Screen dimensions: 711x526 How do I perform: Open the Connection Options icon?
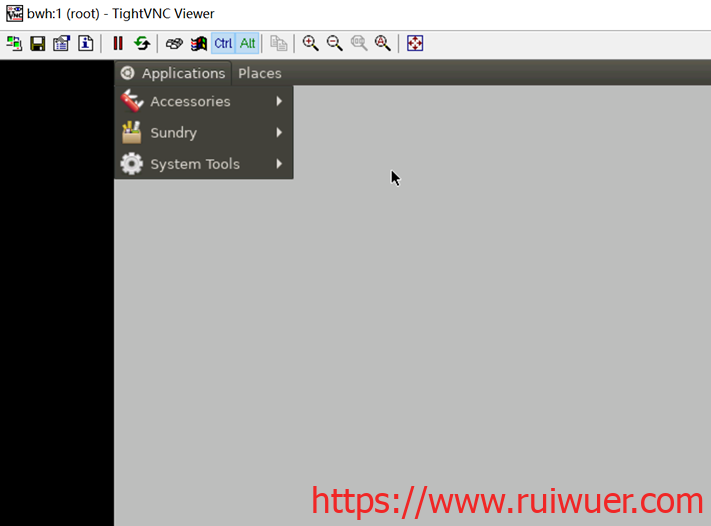click(x=62, y=43)
